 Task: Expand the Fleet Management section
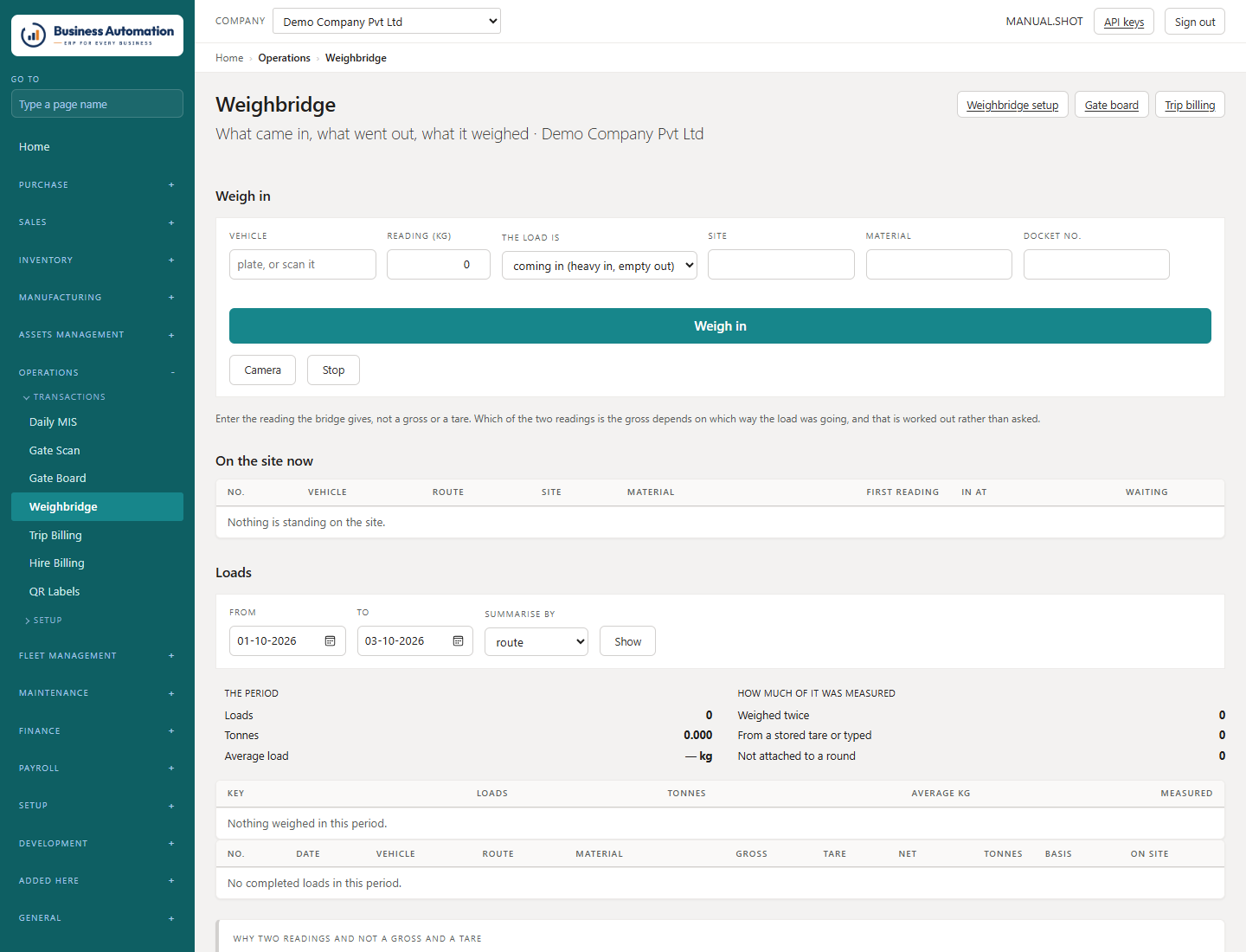coord(97,656)
